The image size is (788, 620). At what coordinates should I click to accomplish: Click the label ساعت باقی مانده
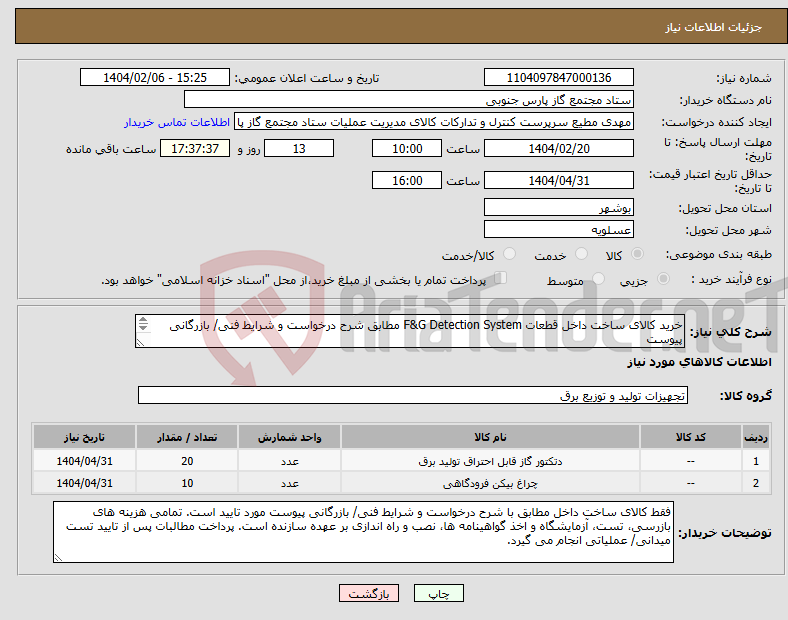111,149
